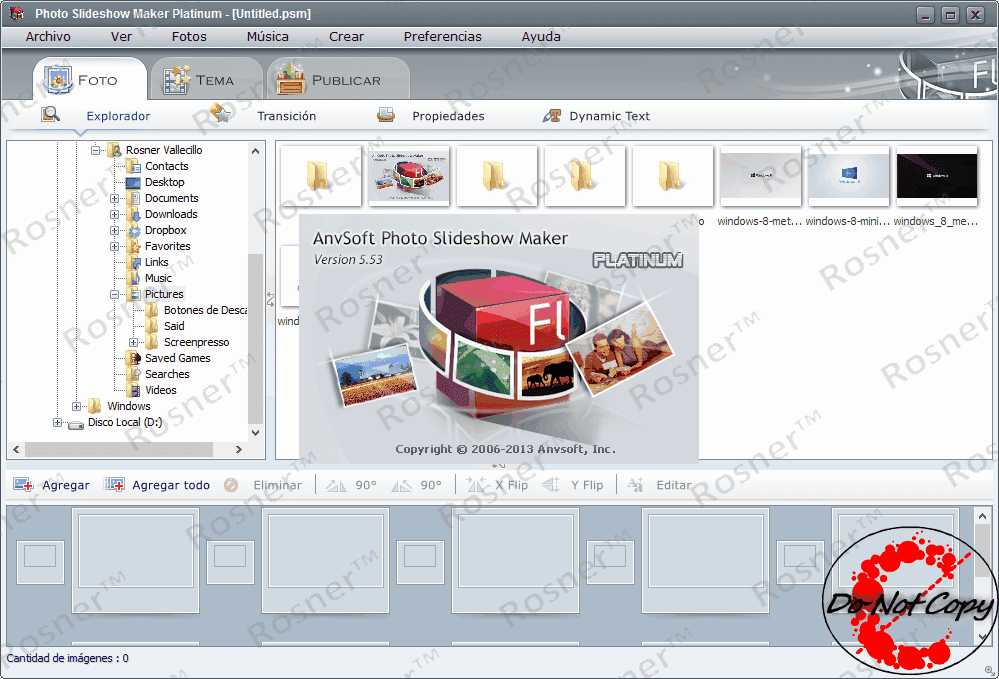Image resolution: width=999 pixels, height=679 pixels.
Task: Select Contacts in the folder tree
Action: click(167, 166)
